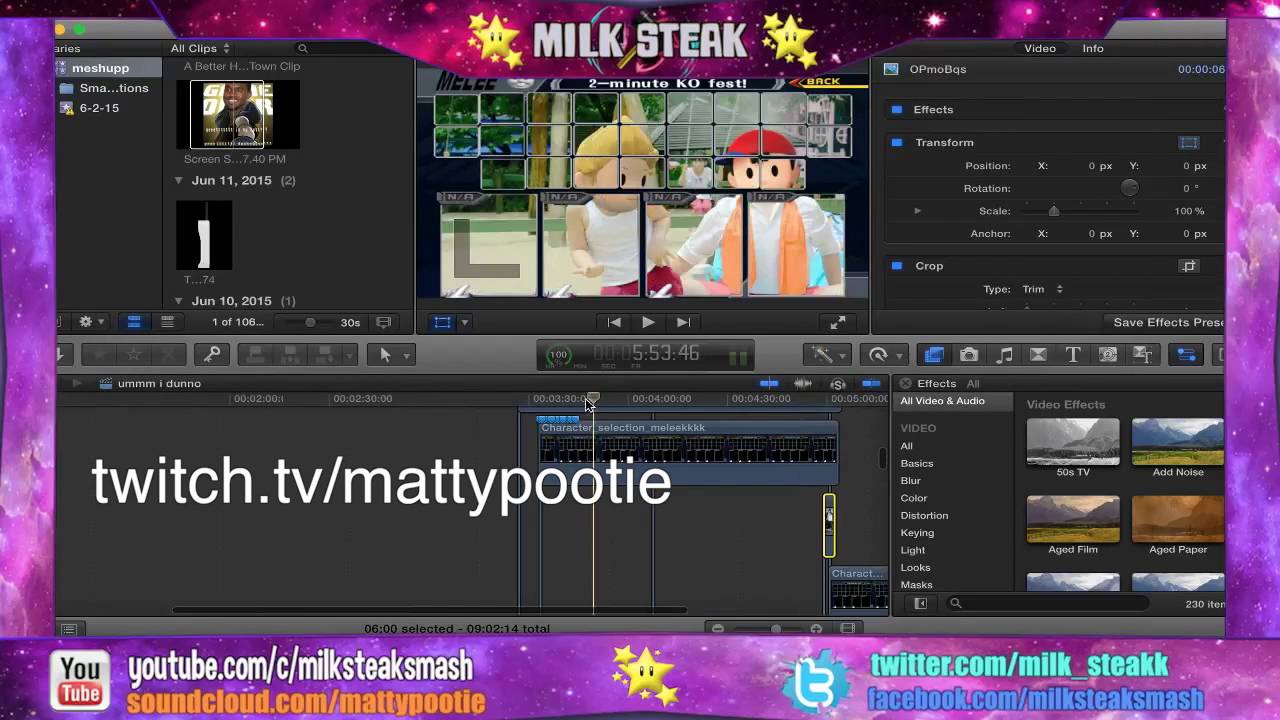Switch browser to filmstrip view

coord(133,322)
